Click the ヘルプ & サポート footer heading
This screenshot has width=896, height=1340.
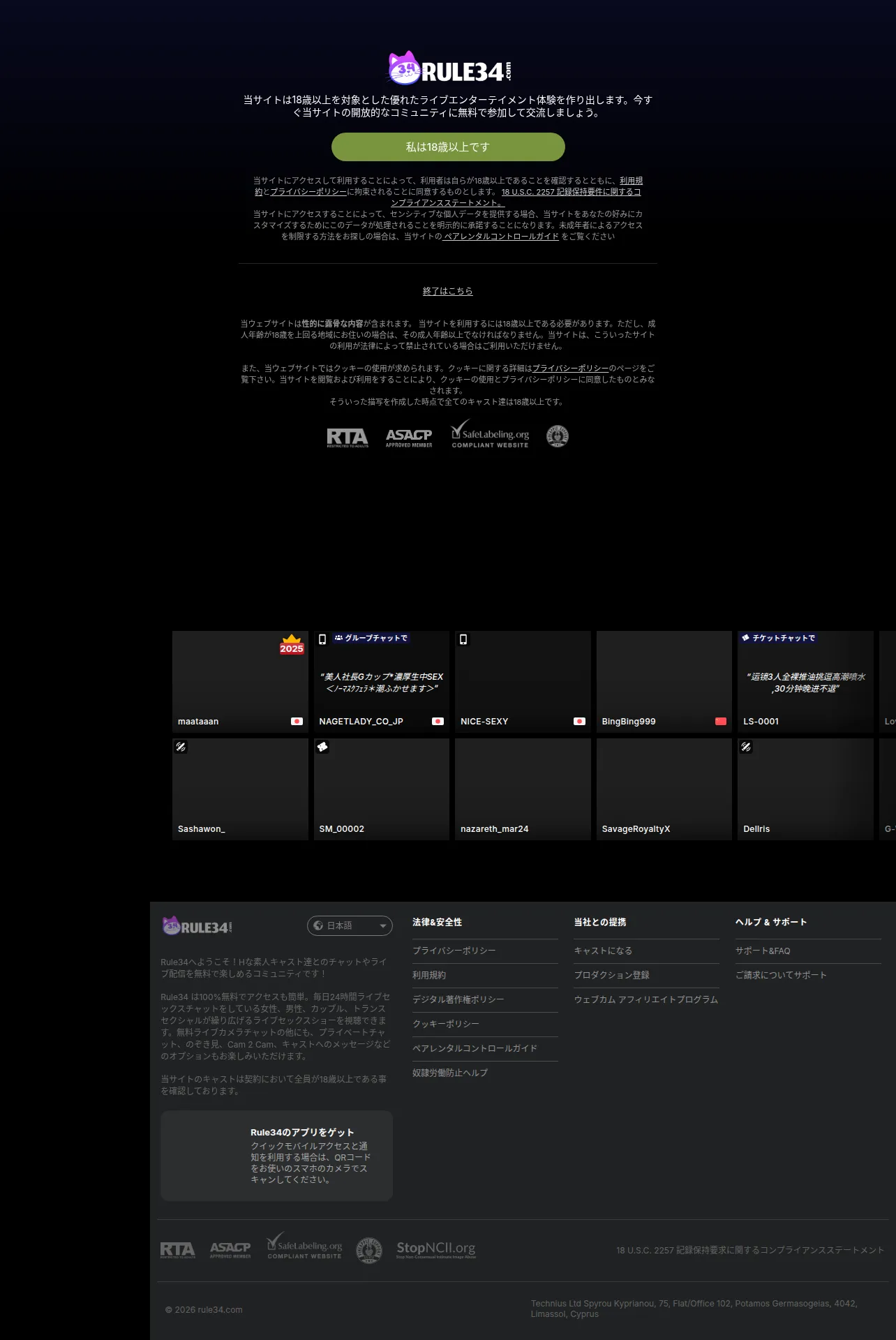point(771,922)
